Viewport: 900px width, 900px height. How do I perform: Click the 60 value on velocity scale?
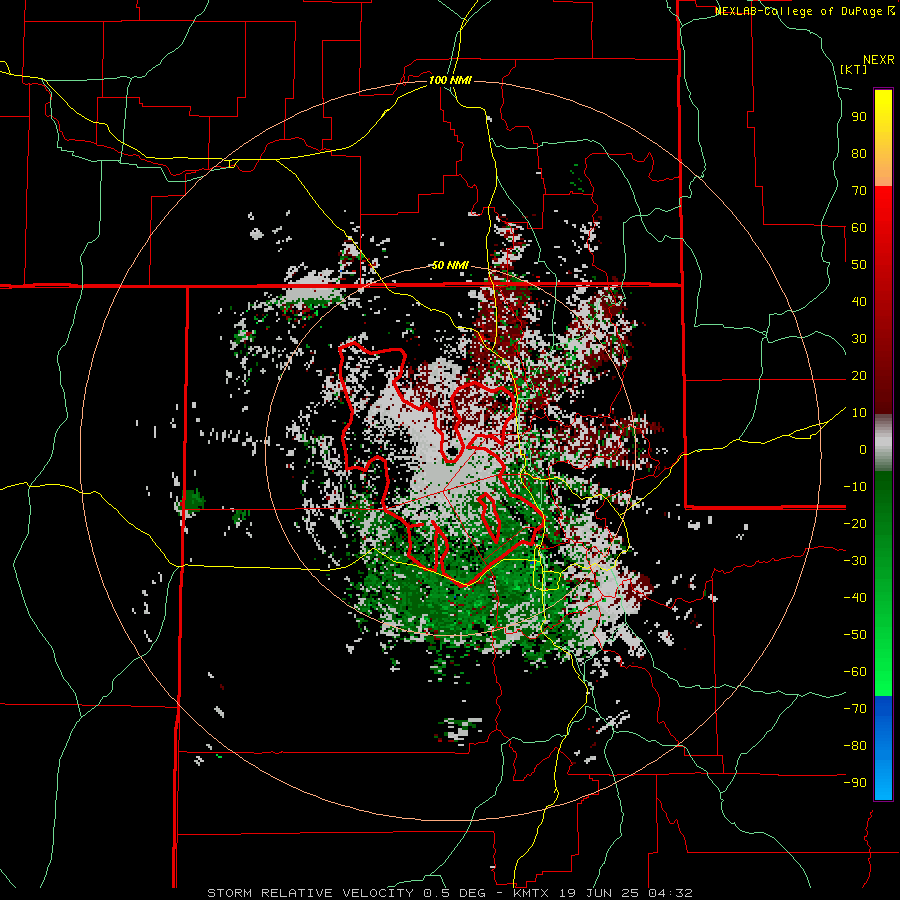coord(859,228)
